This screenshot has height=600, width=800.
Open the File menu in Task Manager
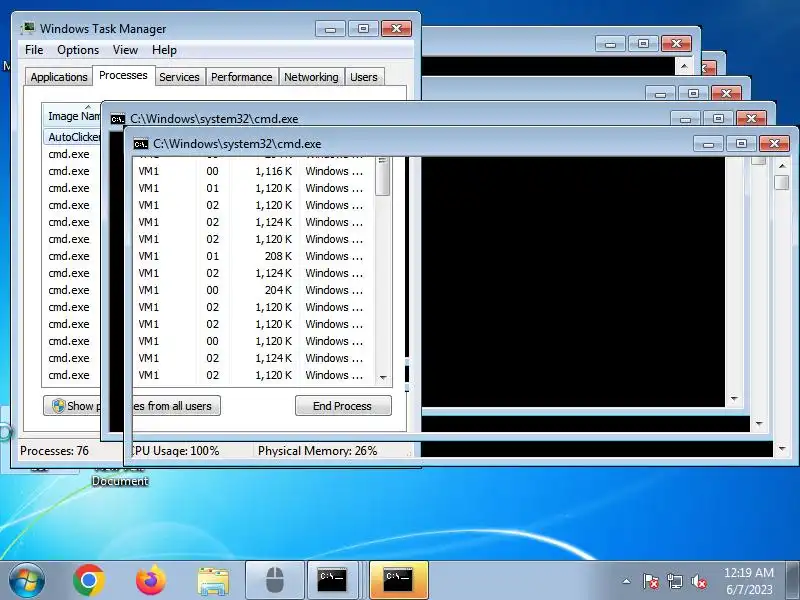[34, 50]
